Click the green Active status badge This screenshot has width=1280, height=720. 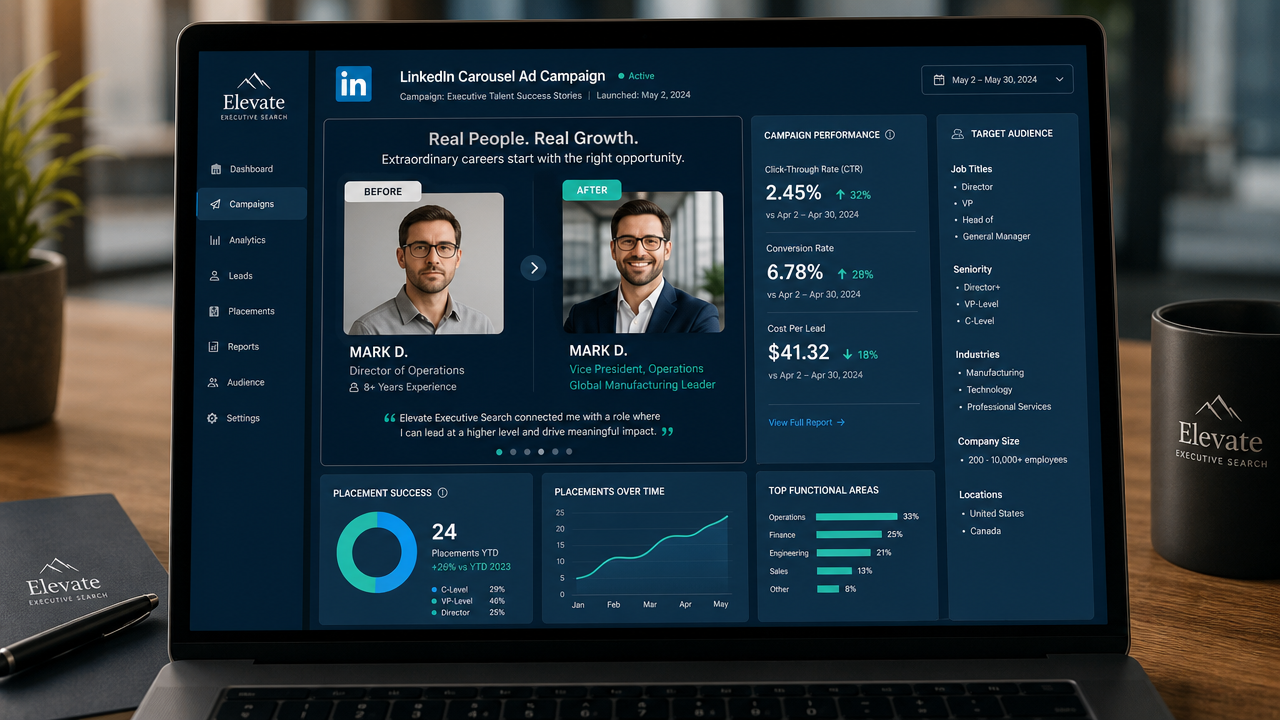click(x=636, y=76)
